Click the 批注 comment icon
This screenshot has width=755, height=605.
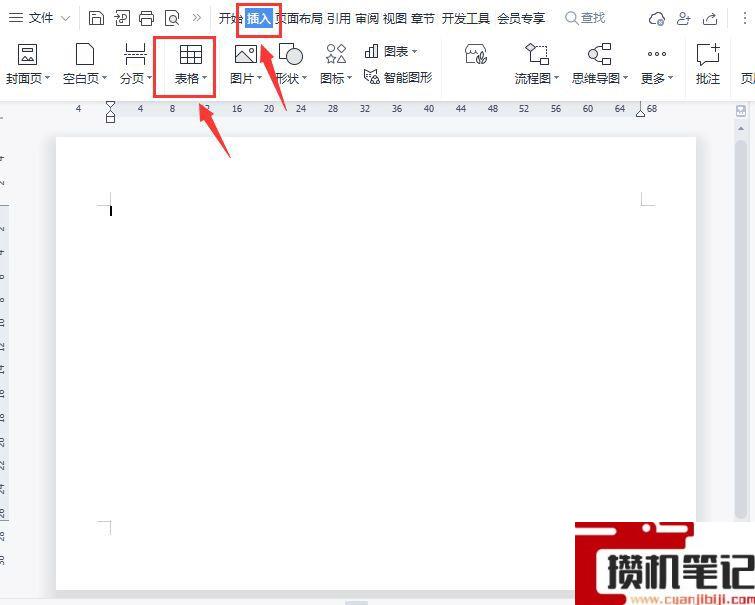[x=708, y=54]
